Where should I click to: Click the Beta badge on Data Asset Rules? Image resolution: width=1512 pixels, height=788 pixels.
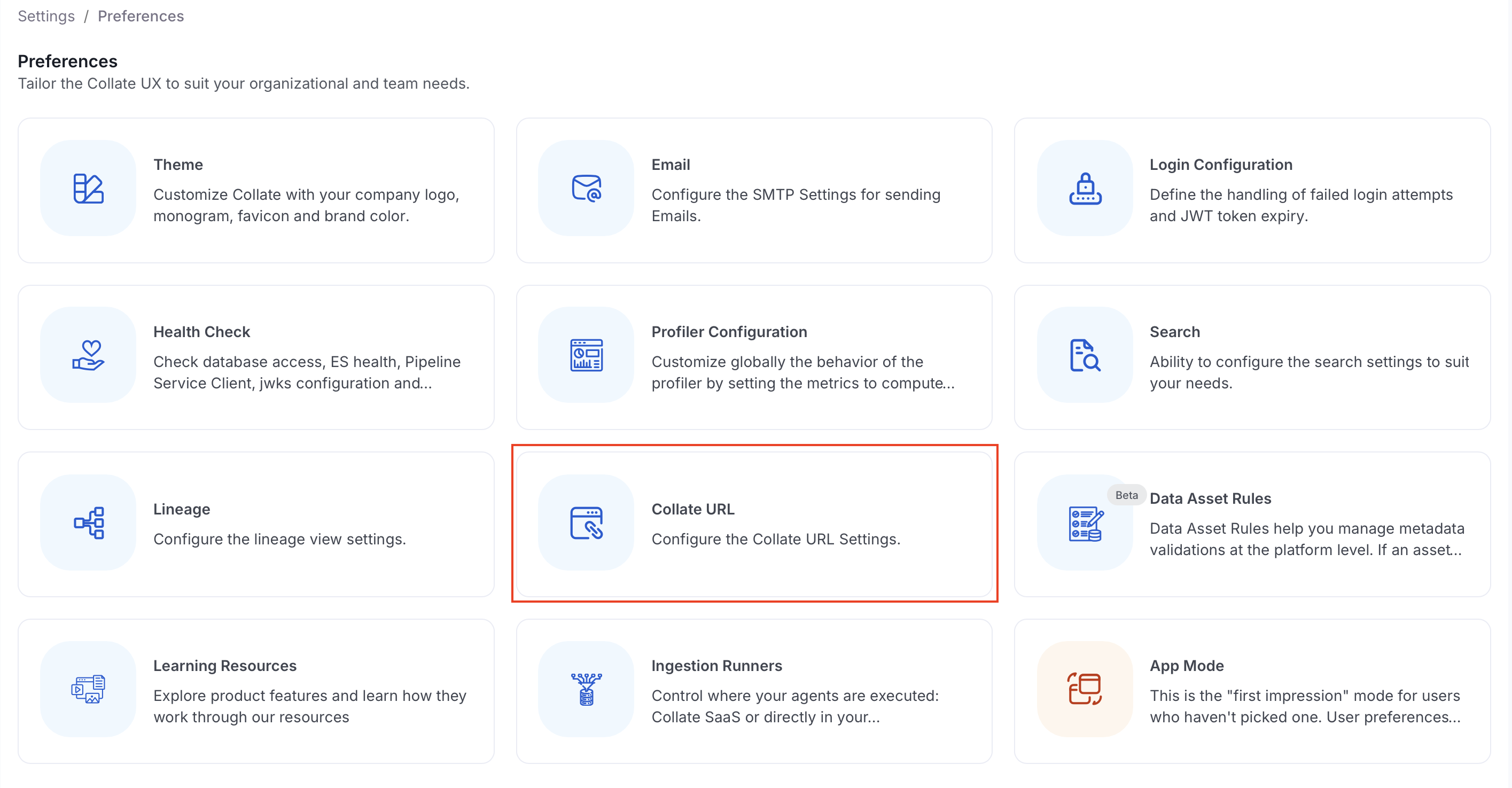[1126, 495]
